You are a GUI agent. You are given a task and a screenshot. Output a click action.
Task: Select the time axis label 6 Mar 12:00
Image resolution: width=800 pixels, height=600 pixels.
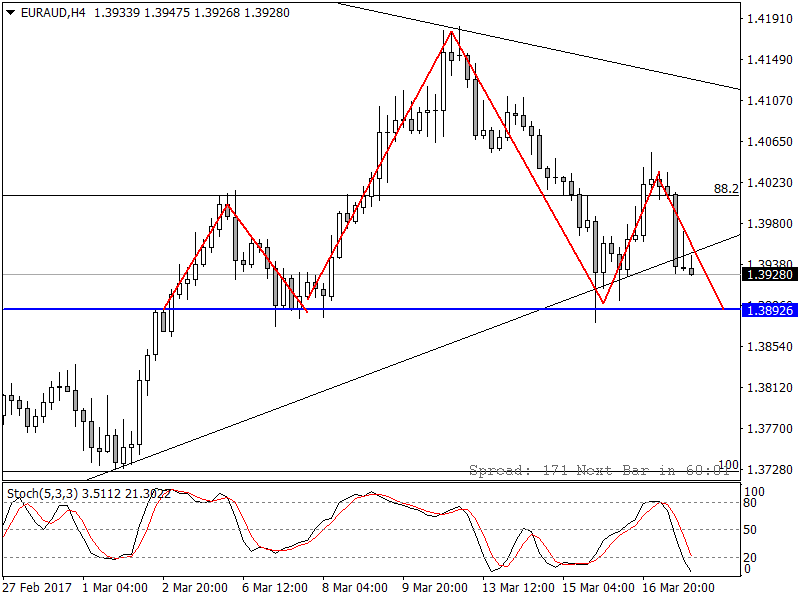tap(275, 588)
